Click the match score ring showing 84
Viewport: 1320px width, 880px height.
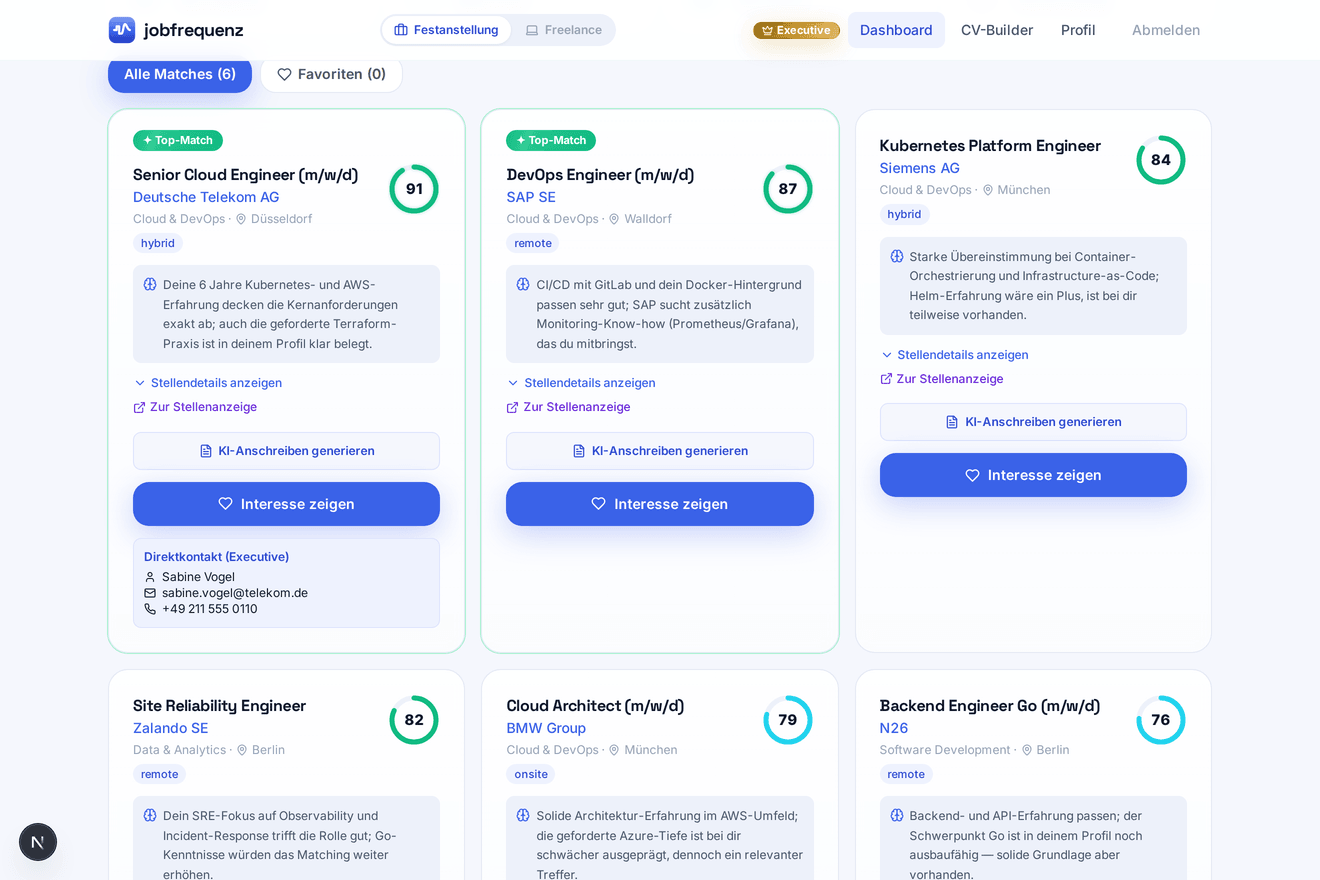pyautogui.click(x=1161, y=160)
